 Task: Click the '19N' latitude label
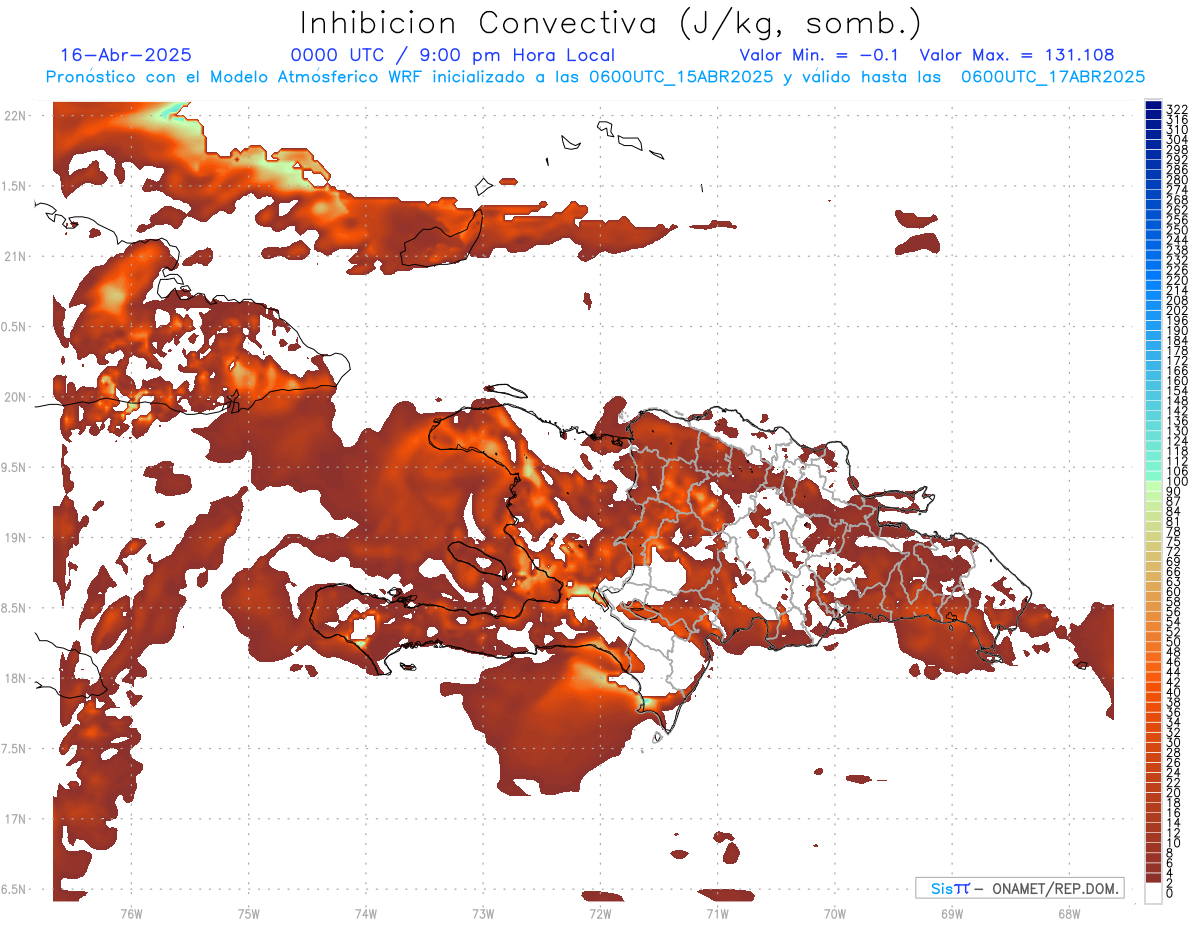[15, 538]
